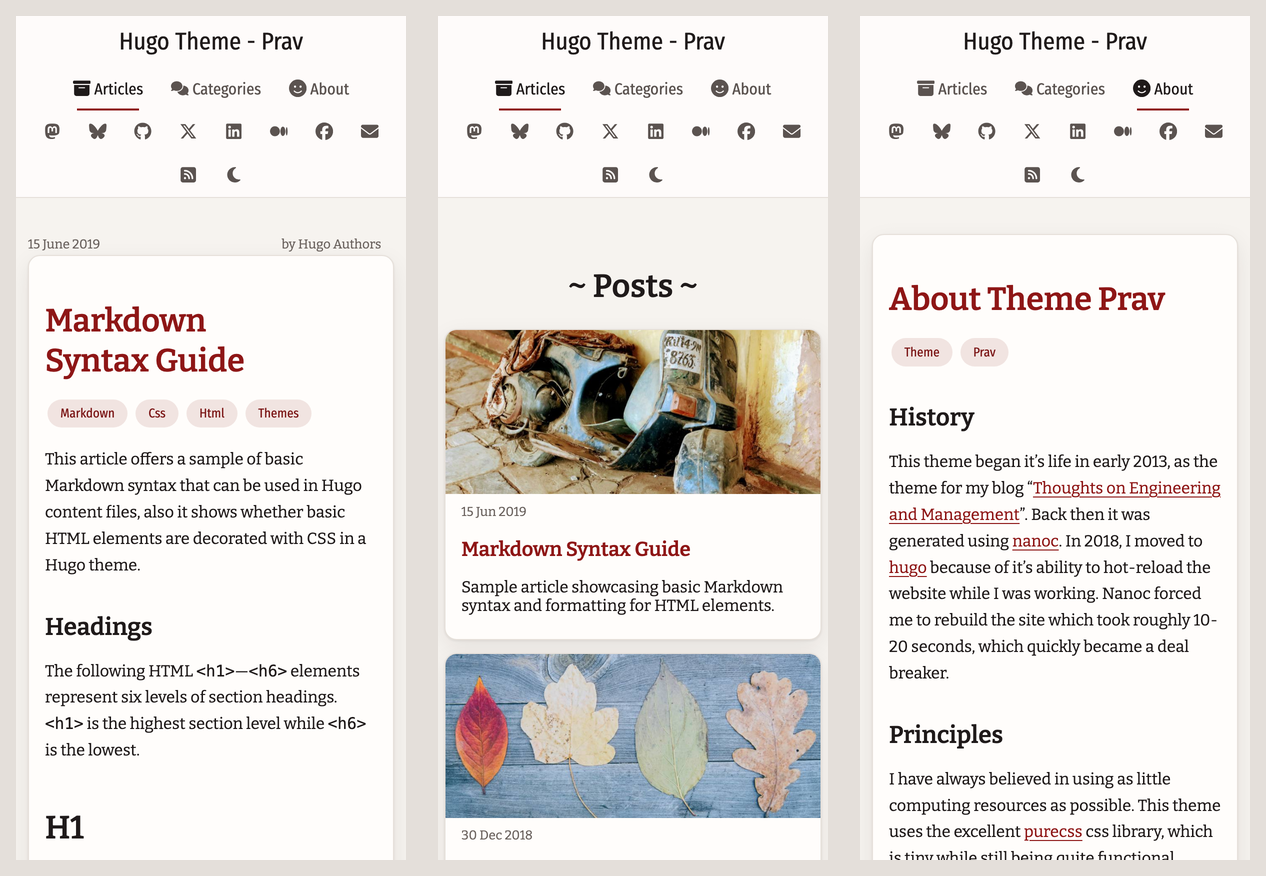Open email envelope icon in left panel

(370, 131)
